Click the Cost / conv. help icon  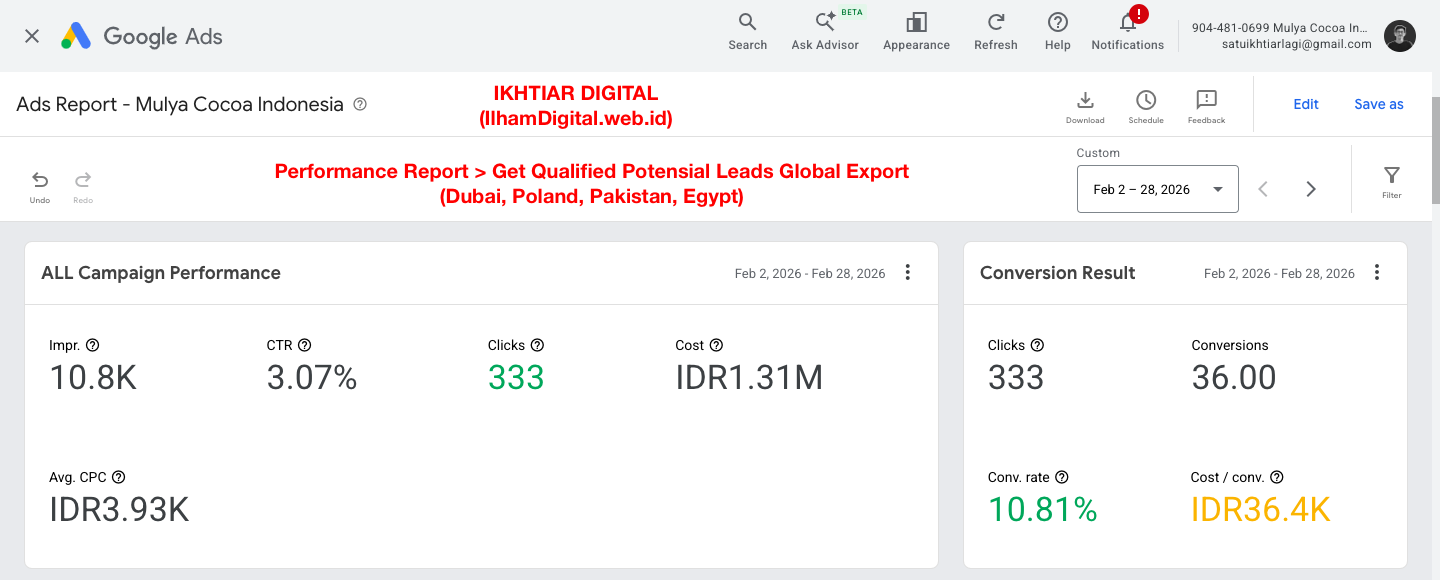[x=1277, y=477]
